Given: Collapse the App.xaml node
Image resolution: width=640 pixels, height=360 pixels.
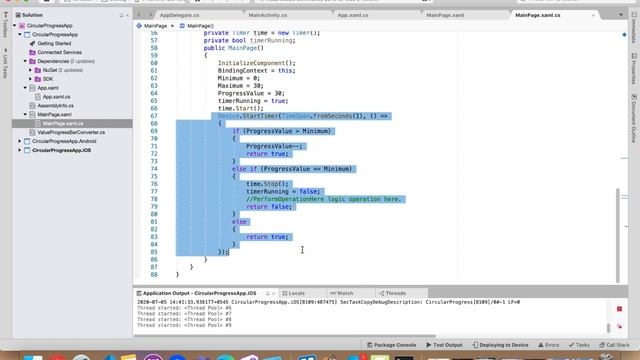Looking at the screenshot, I should (x=25, y=88).
